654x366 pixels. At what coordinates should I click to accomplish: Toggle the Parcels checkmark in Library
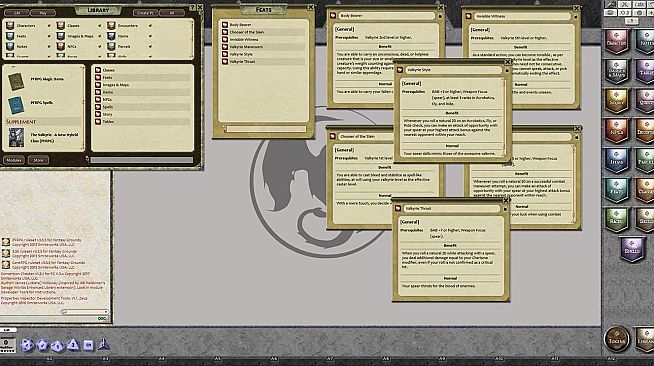coord(150,46)
